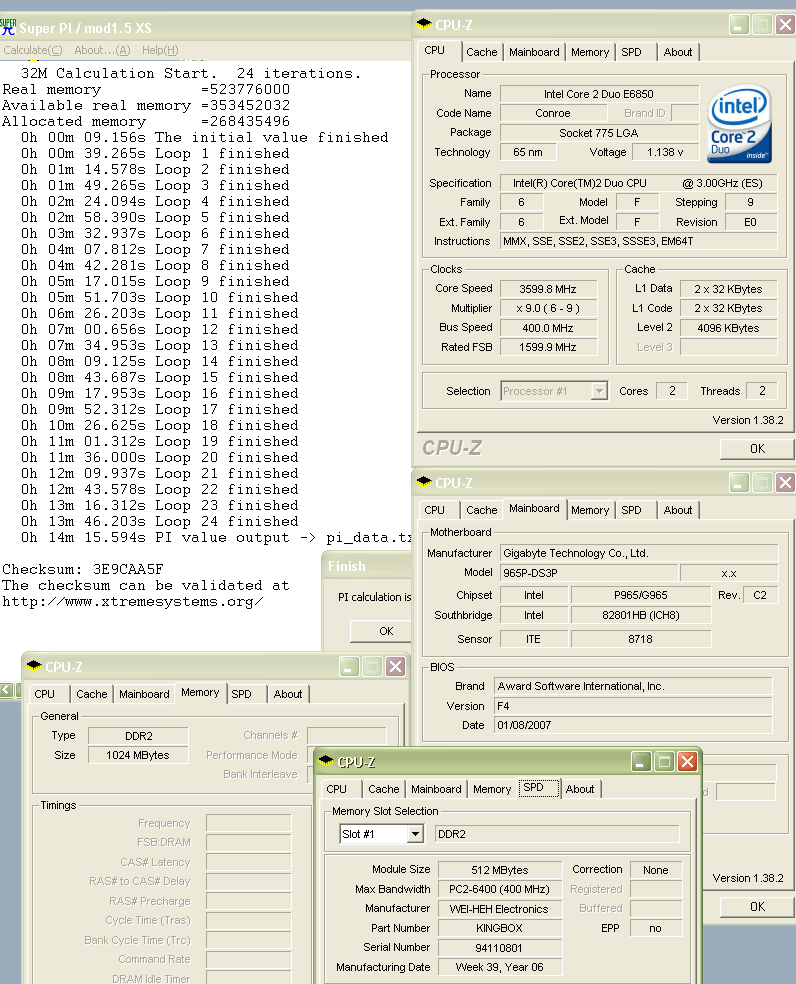Close the SPD CPU-Z window
Image resolution: width=796 pixels, height=984 pixels.
687,762
